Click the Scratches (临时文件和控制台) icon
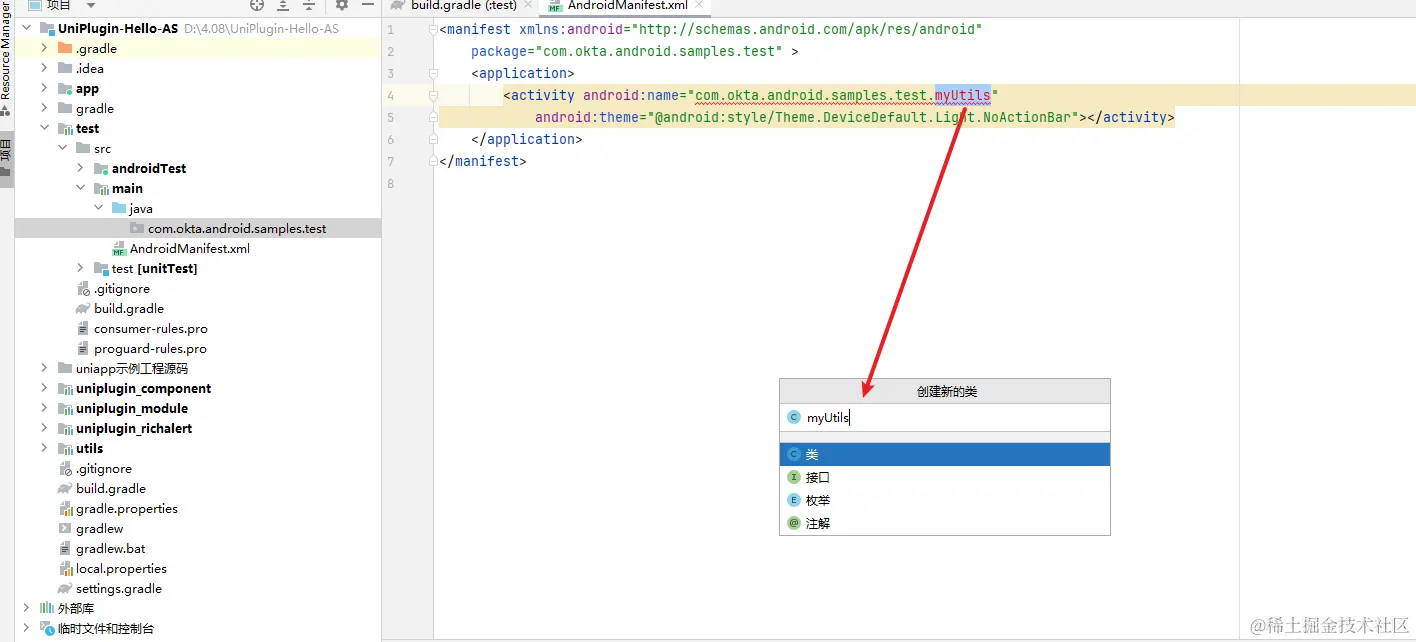Screen dimensions: 1416x642 [47, 628]
